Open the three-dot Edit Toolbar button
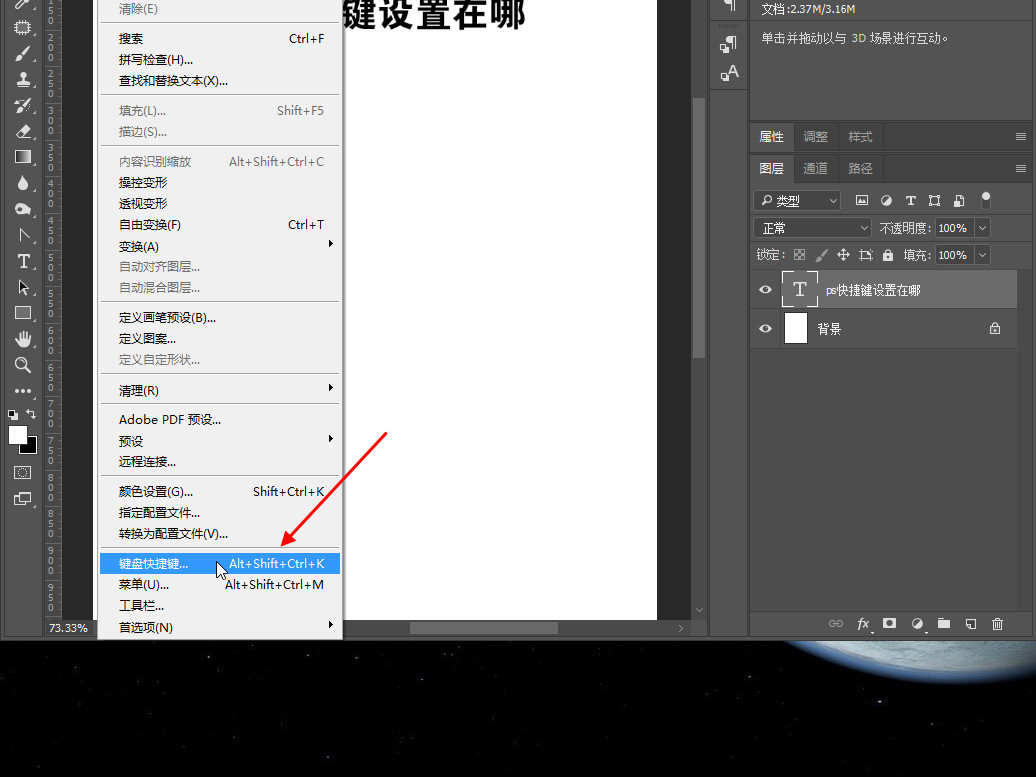Viewport: 1036px width, 777px height. click(x=22, y=391)
